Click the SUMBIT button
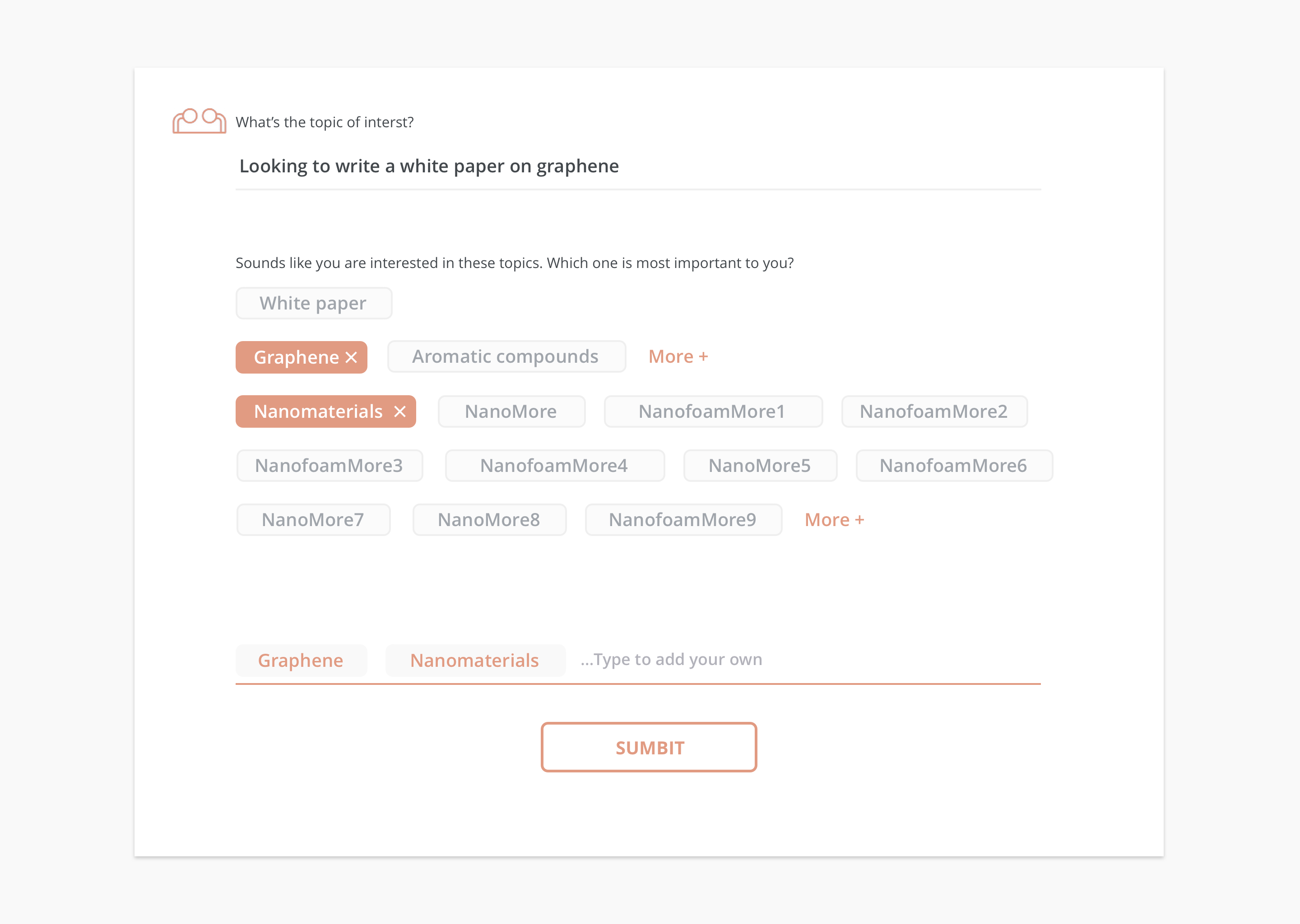Image resolution: width=1300 pixels, height=924 pixels. pyautogui.click(x=649, y=747)
